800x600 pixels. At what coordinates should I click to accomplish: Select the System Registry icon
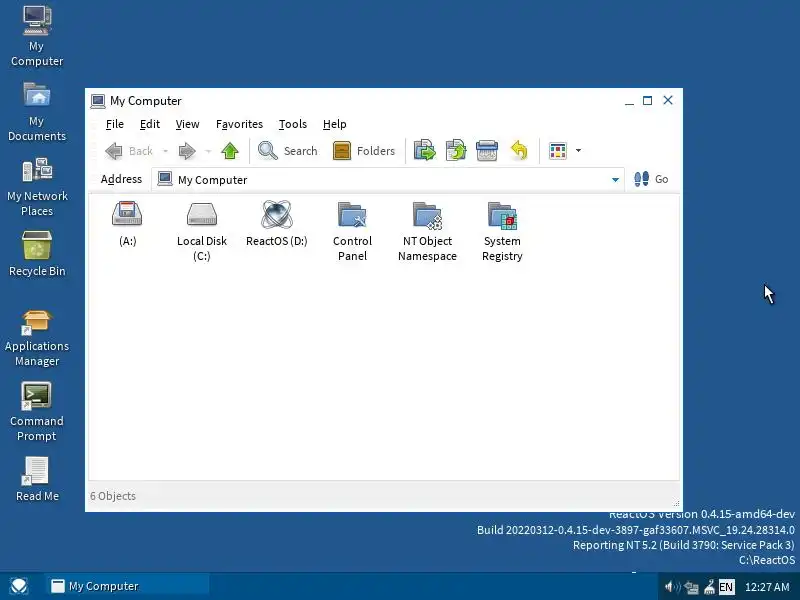502,215
